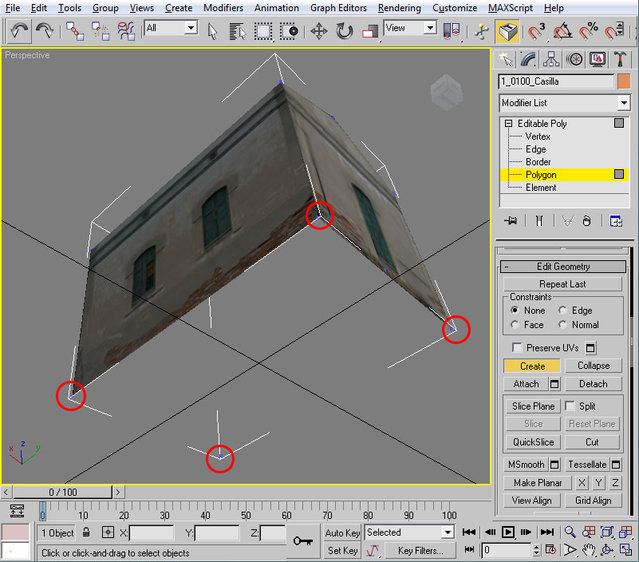Open the Rendering menu
Screen dimensions: 639x562
pyautogui.click(x=399, y=8)
